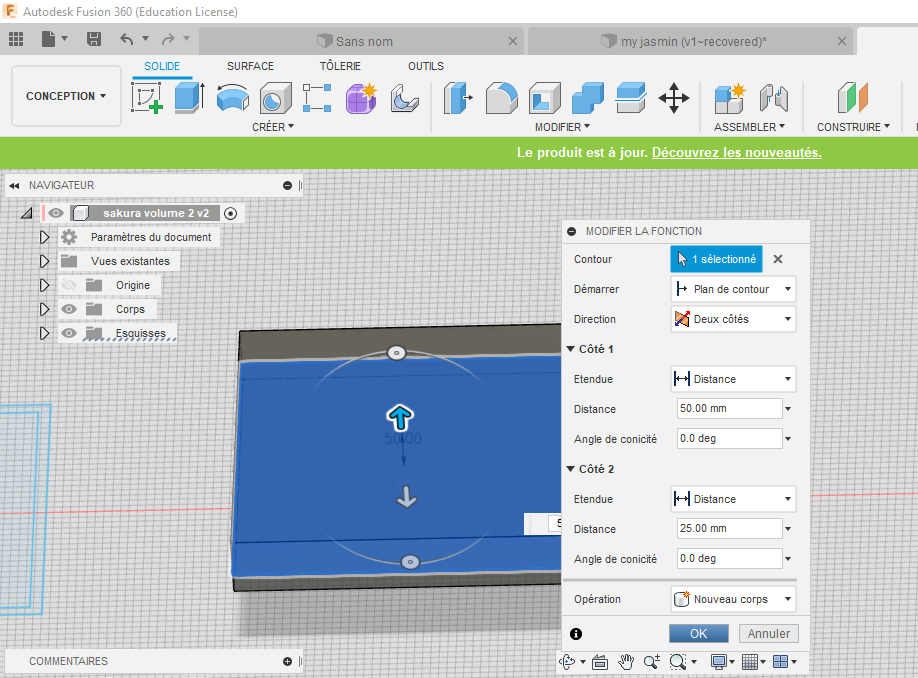Open Côté 1 Etendue Distance dropdown

[733, 379]
